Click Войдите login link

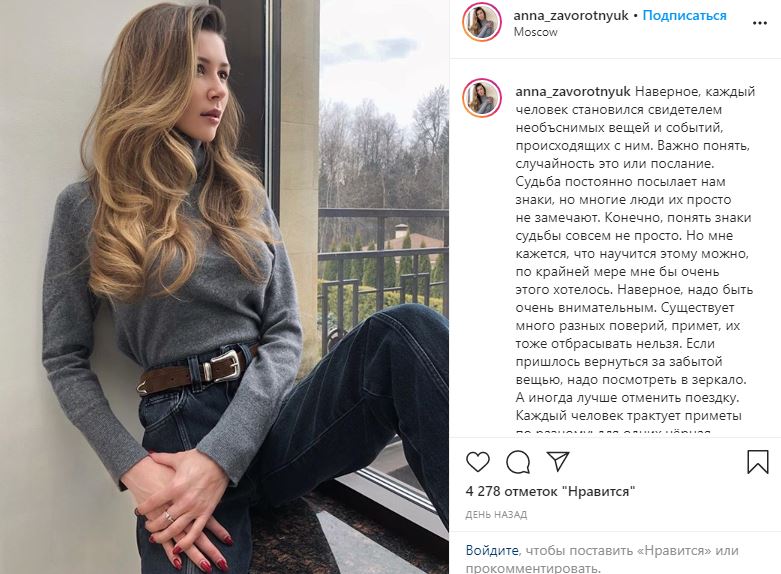pos(492,551)
